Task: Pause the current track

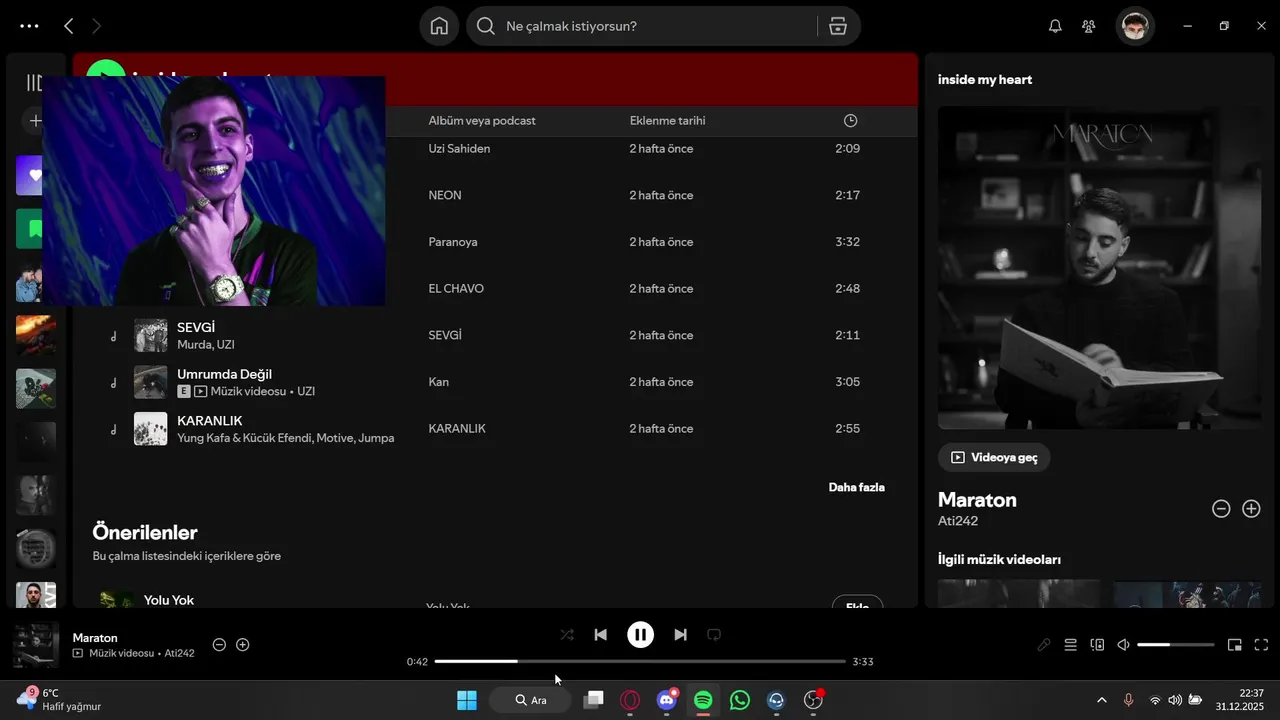Action: [x=640, y=635]
